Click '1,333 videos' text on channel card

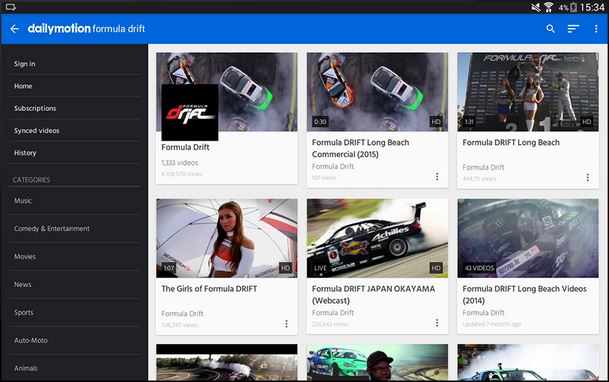[180, 163]
